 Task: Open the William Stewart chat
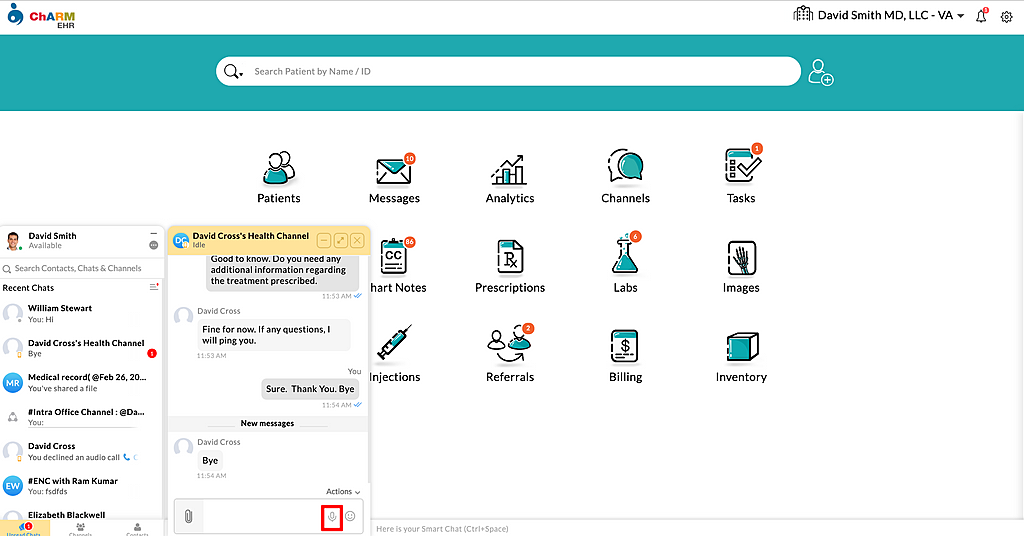(x=80, y=314)
